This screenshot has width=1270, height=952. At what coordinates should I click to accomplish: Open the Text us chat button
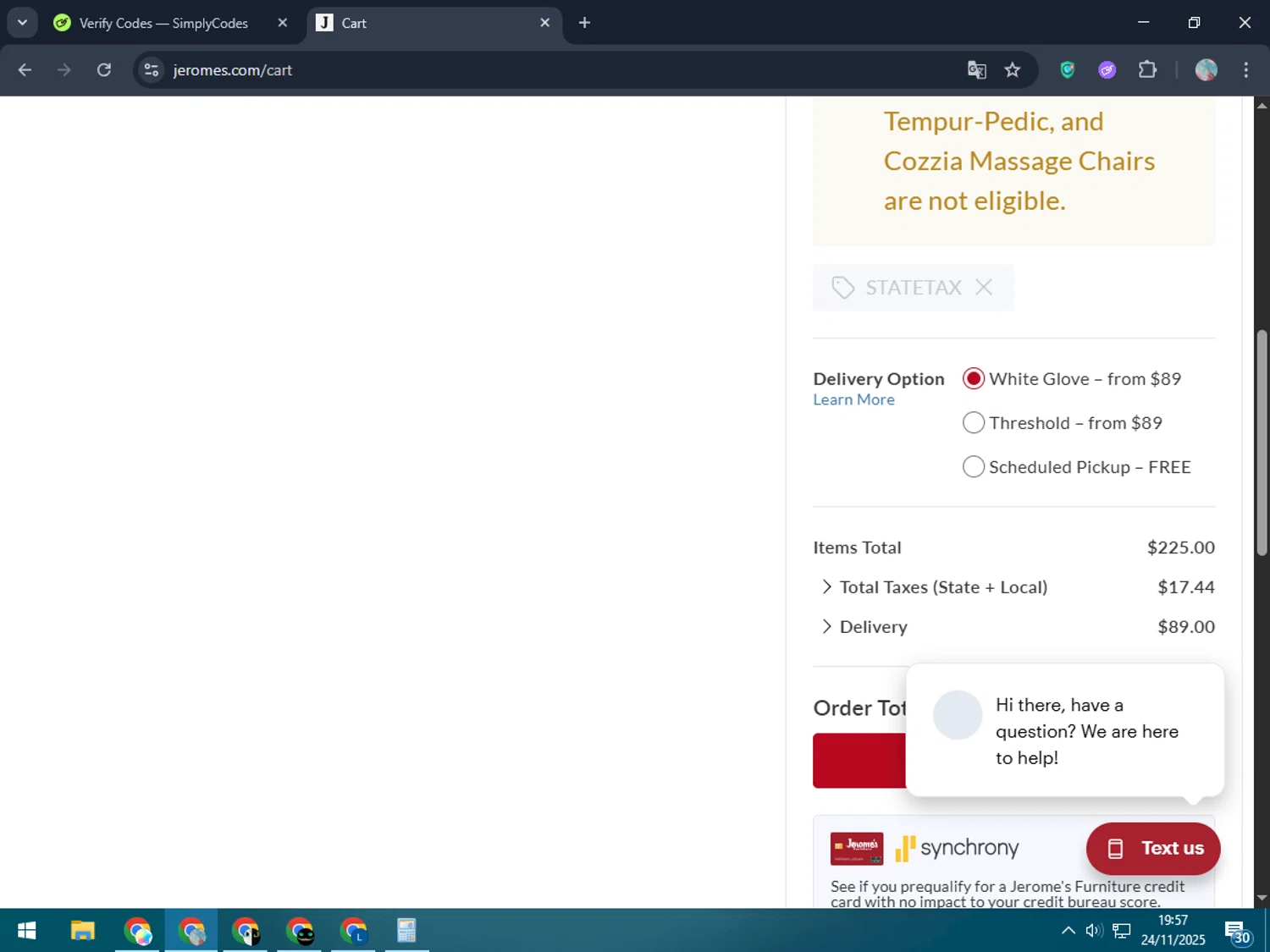click(x=1153, y=849)
